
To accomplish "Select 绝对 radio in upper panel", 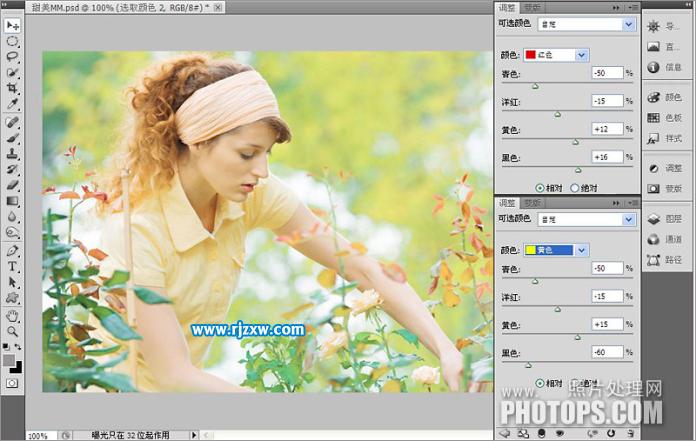I will (x=574, y=187).
